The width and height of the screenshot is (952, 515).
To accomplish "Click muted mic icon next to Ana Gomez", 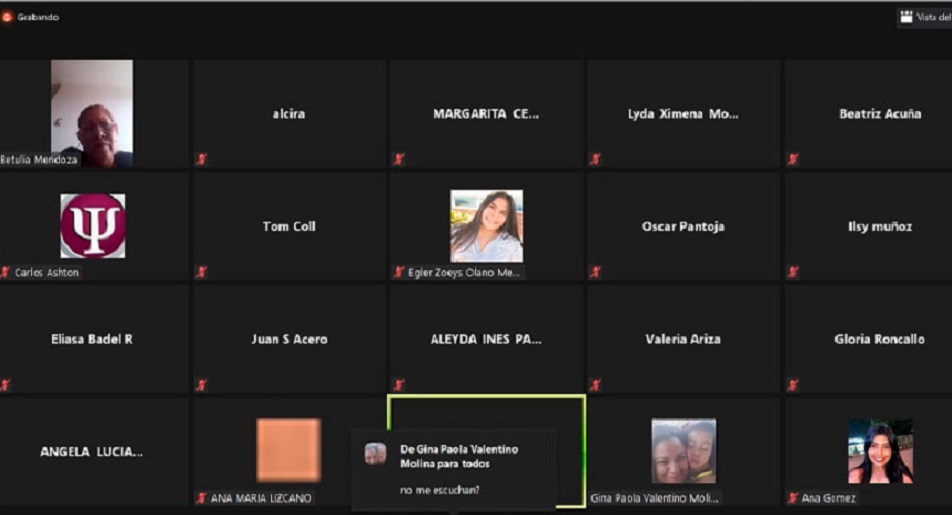I will click(793, 498).
